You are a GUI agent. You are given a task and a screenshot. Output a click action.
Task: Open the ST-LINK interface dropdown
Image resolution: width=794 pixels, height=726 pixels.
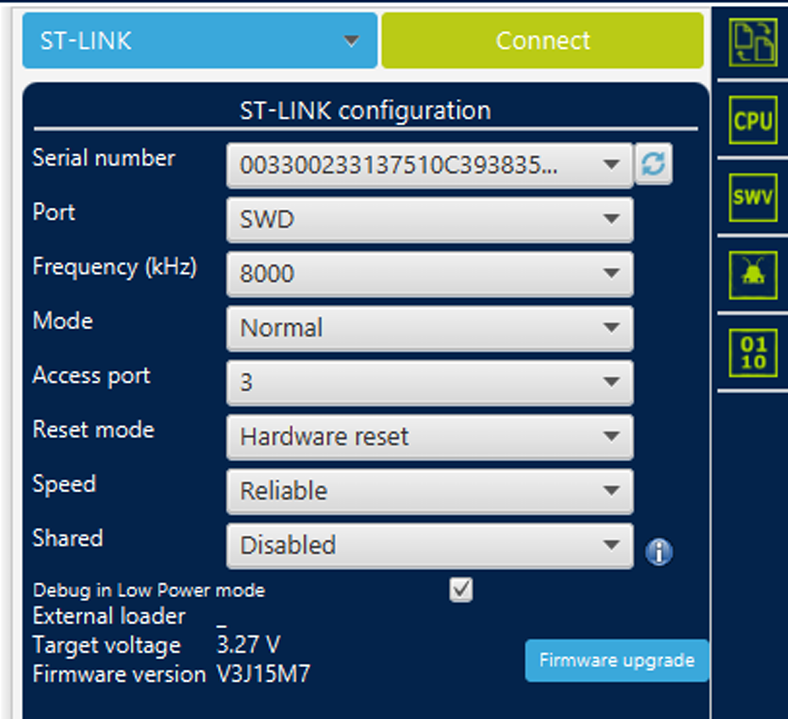(200, 41)
